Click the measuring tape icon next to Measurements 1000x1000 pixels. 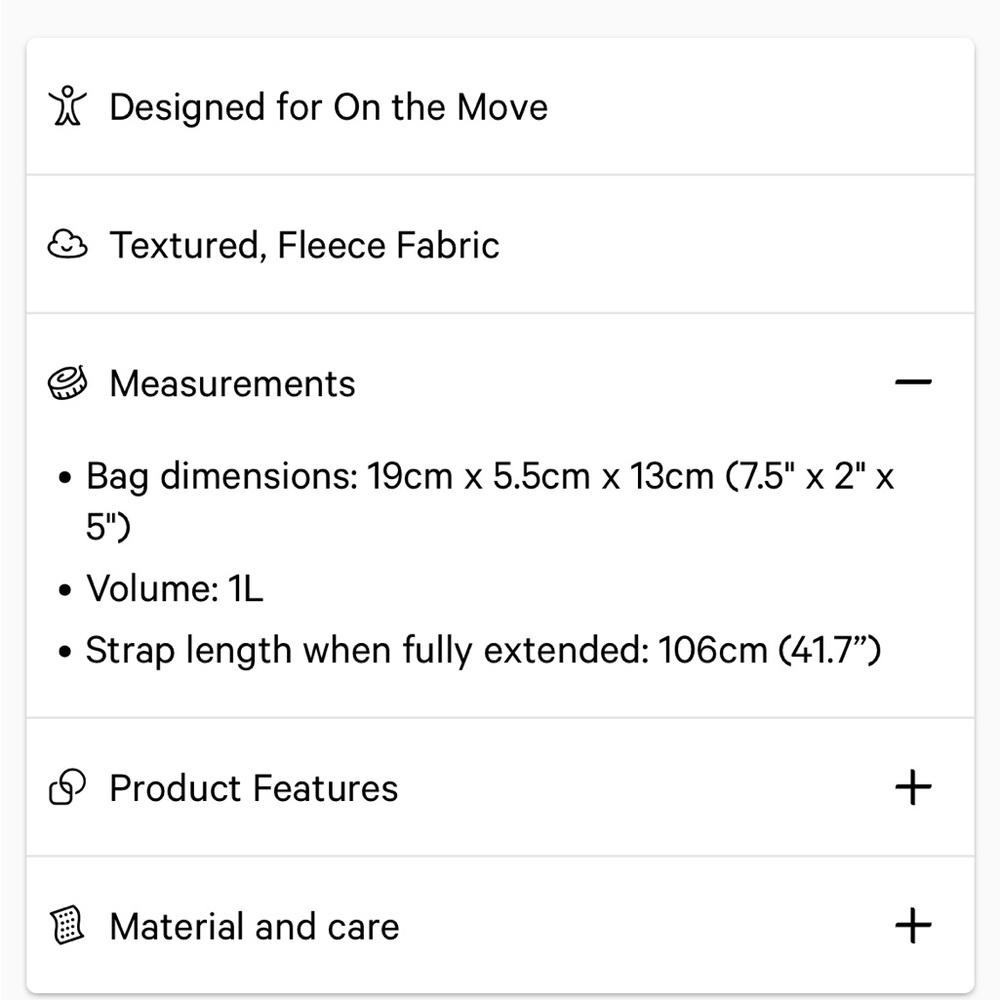coord(68,383)
